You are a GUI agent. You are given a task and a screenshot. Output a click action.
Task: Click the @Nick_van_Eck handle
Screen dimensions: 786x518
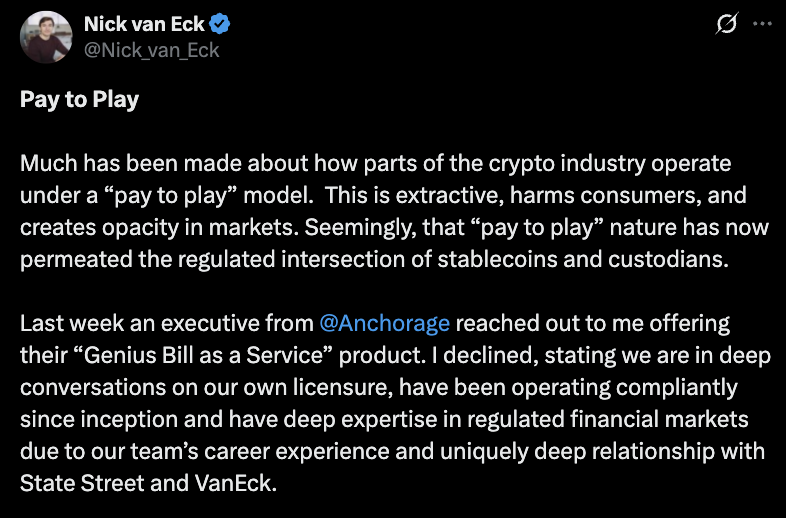click(x=152, y=49)
